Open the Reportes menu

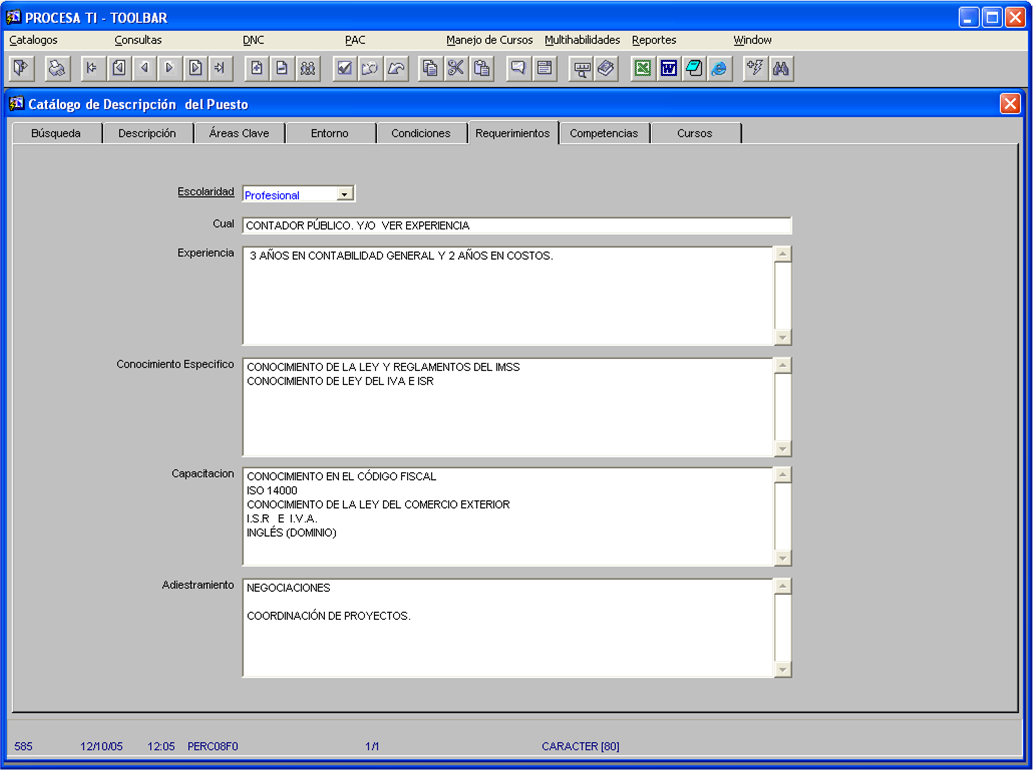(654, 40)
